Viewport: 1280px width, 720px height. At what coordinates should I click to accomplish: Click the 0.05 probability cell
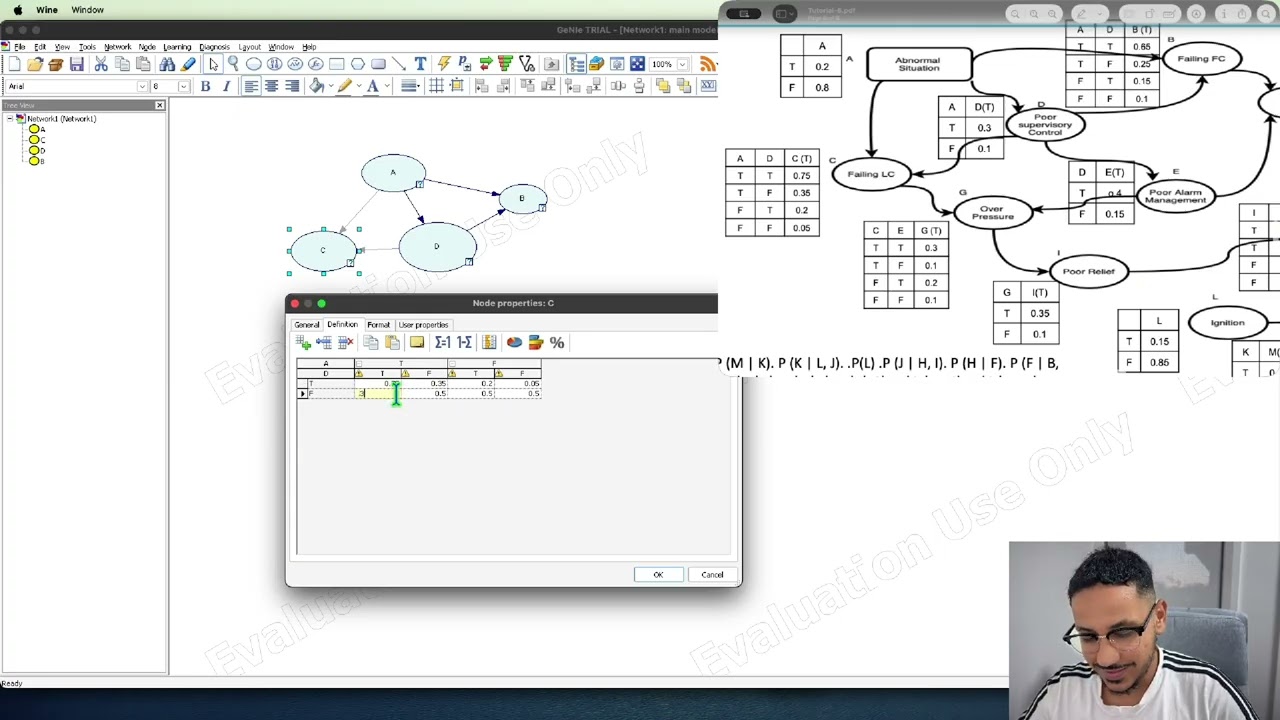point(520,384)
